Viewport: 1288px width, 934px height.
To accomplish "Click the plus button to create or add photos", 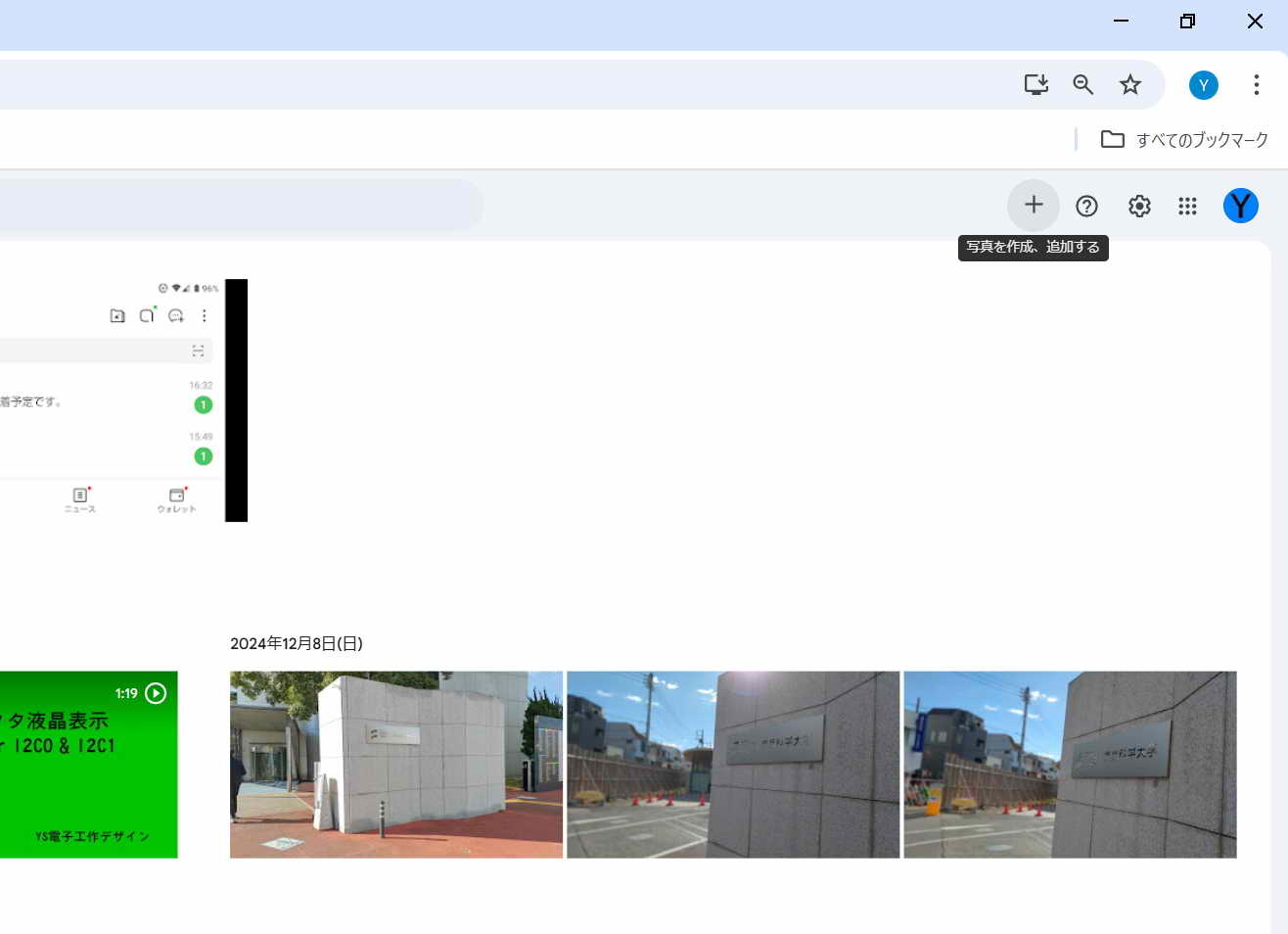I will click(1034, 206).
